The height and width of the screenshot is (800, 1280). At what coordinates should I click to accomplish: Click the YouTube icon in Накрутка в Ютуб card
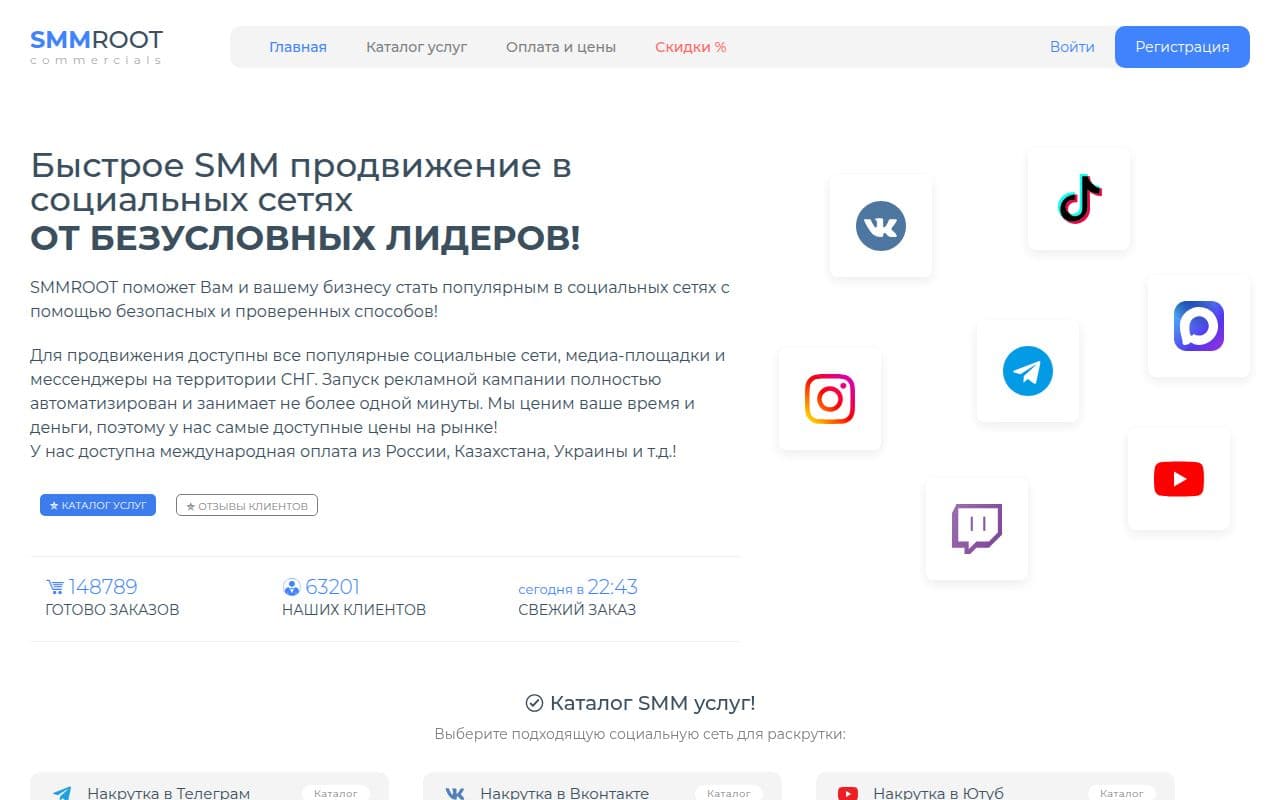tap(847, 794)
